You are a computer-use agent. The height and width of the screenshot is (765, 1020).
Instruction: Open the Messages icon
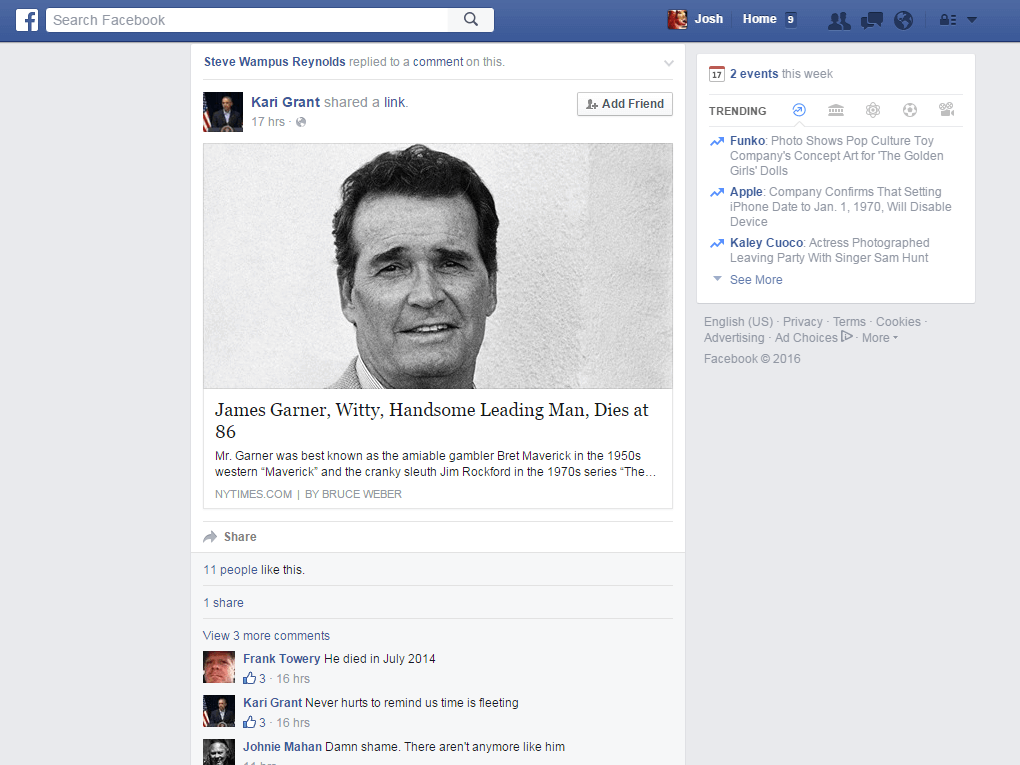click(x=871, y=20)
